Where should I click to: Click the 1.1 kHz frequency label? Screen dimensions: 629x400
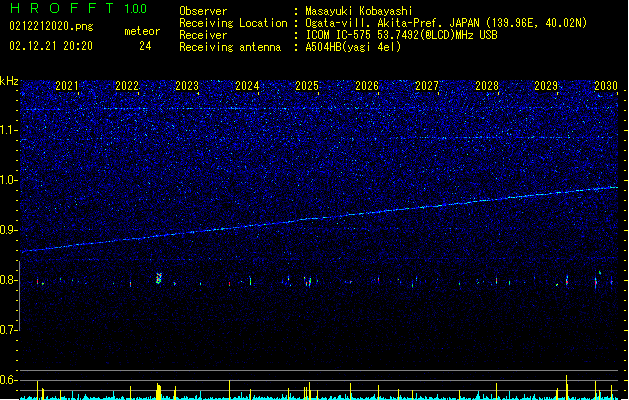pyautogui.click(x=9, y=130)
